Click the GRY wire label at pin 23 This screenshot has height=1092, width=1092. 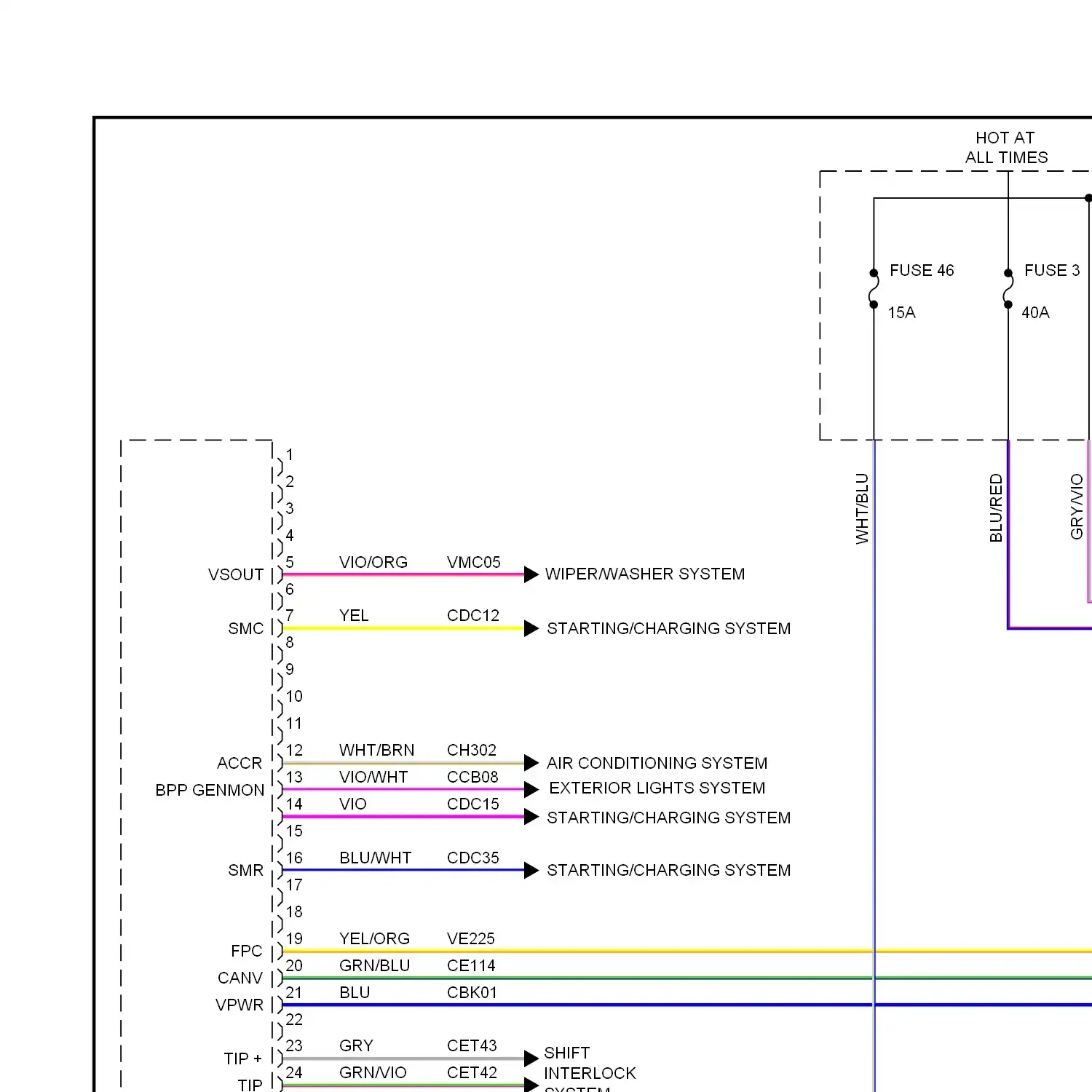[x=356, y=1045]
